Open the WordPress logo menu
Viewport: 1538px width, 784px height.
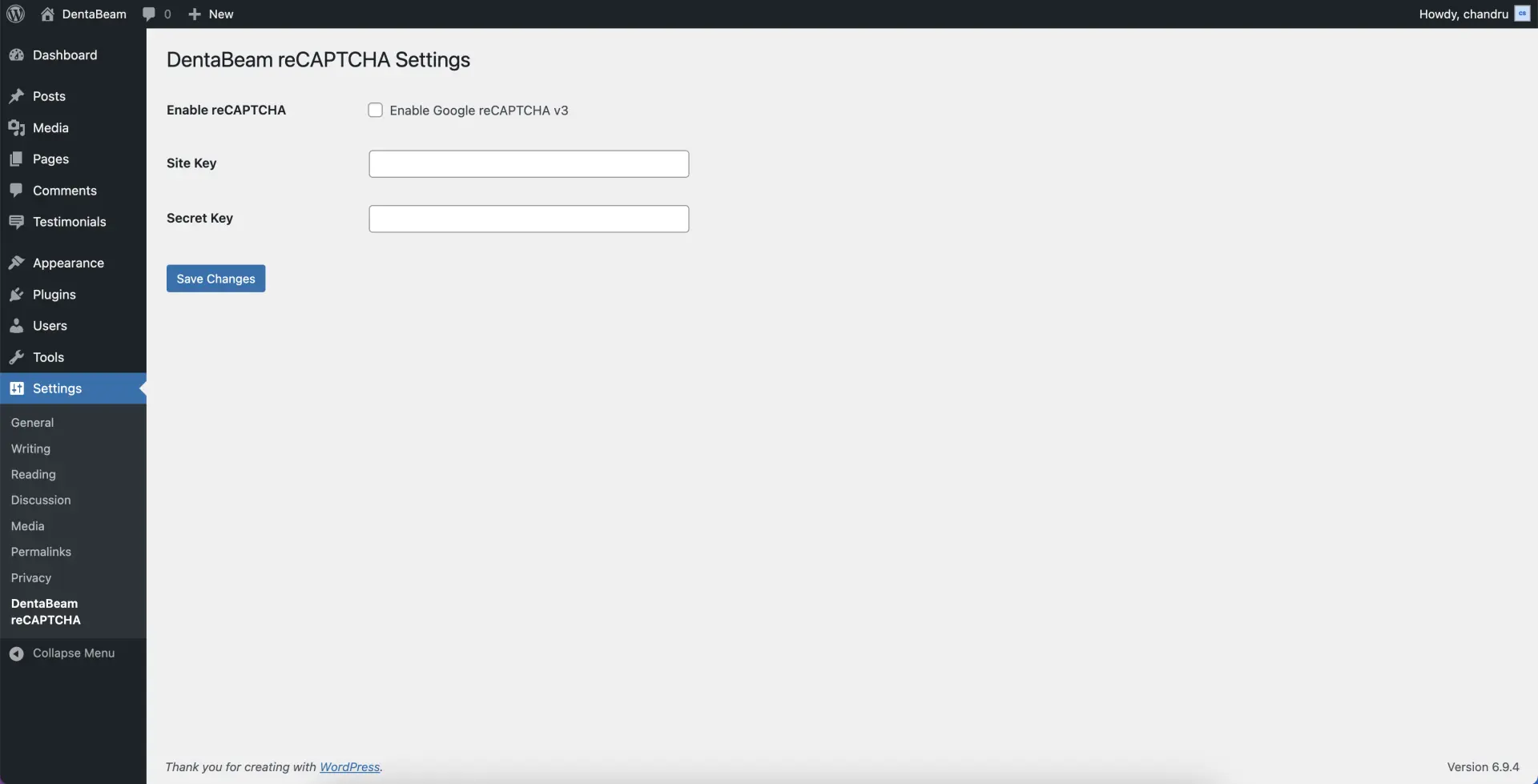[16, 14]
